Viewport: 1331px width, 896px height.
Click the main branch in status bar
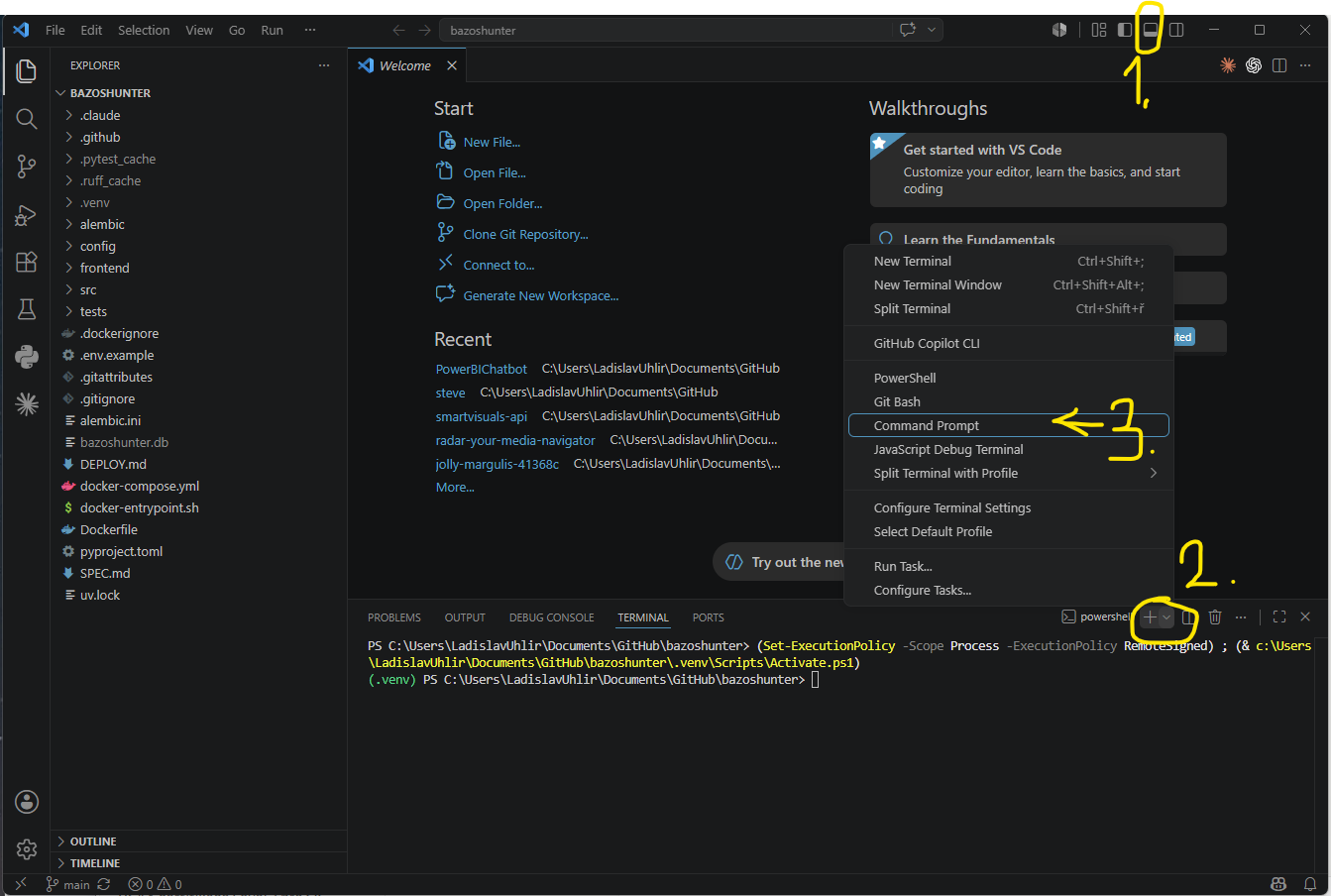tap(68, 884)
